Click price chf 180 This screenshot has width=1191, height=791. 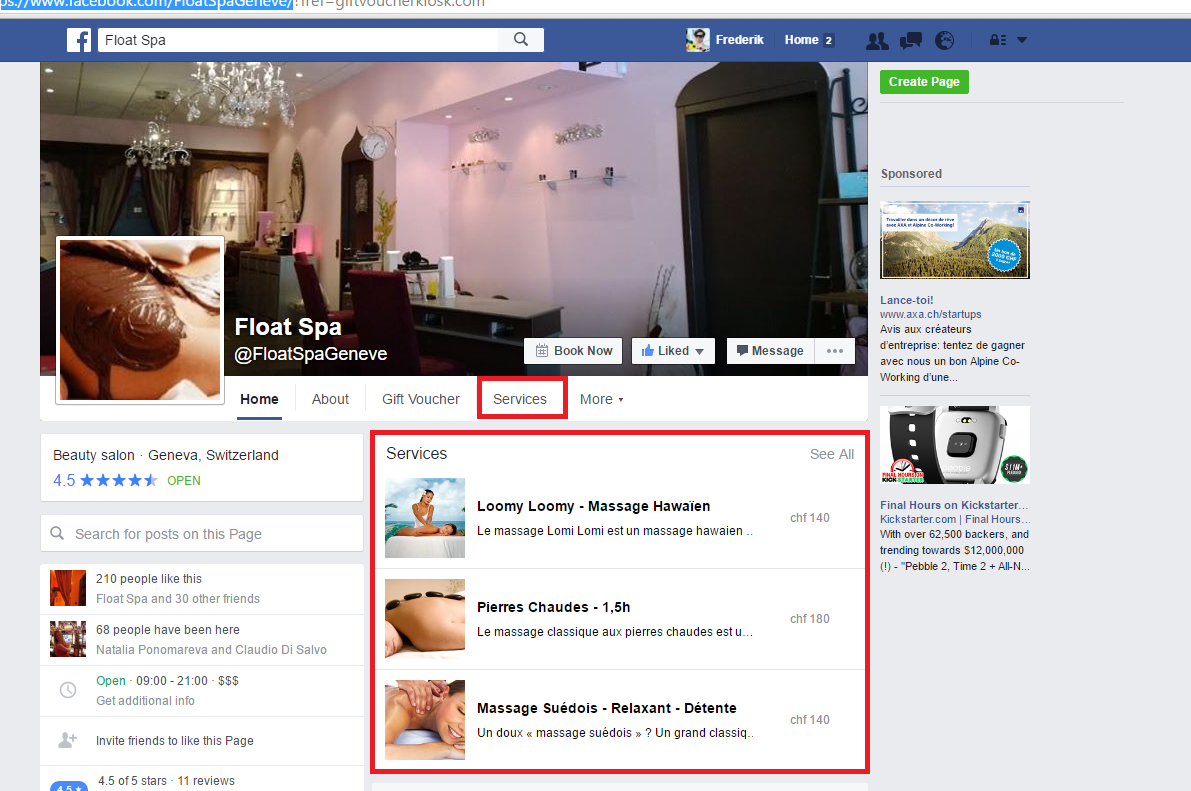(810, 619)
